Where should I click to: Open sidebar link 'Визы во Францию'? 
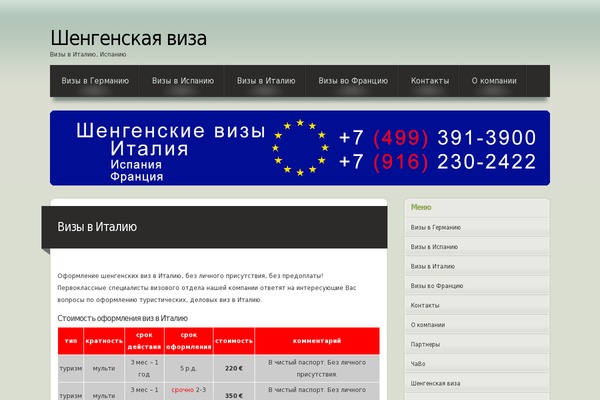point(437,286)
